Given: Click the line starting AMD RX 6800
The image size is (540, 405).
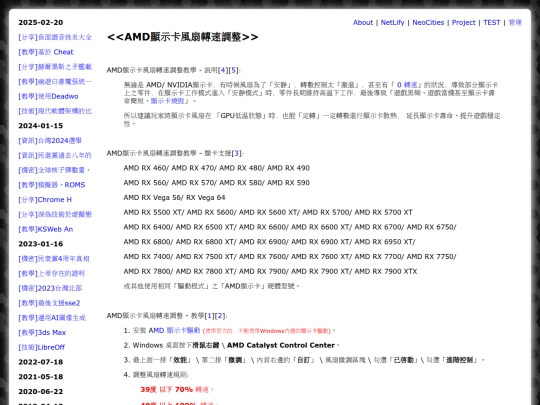Looking at the screenshot, I should click(x=270, y=242).
